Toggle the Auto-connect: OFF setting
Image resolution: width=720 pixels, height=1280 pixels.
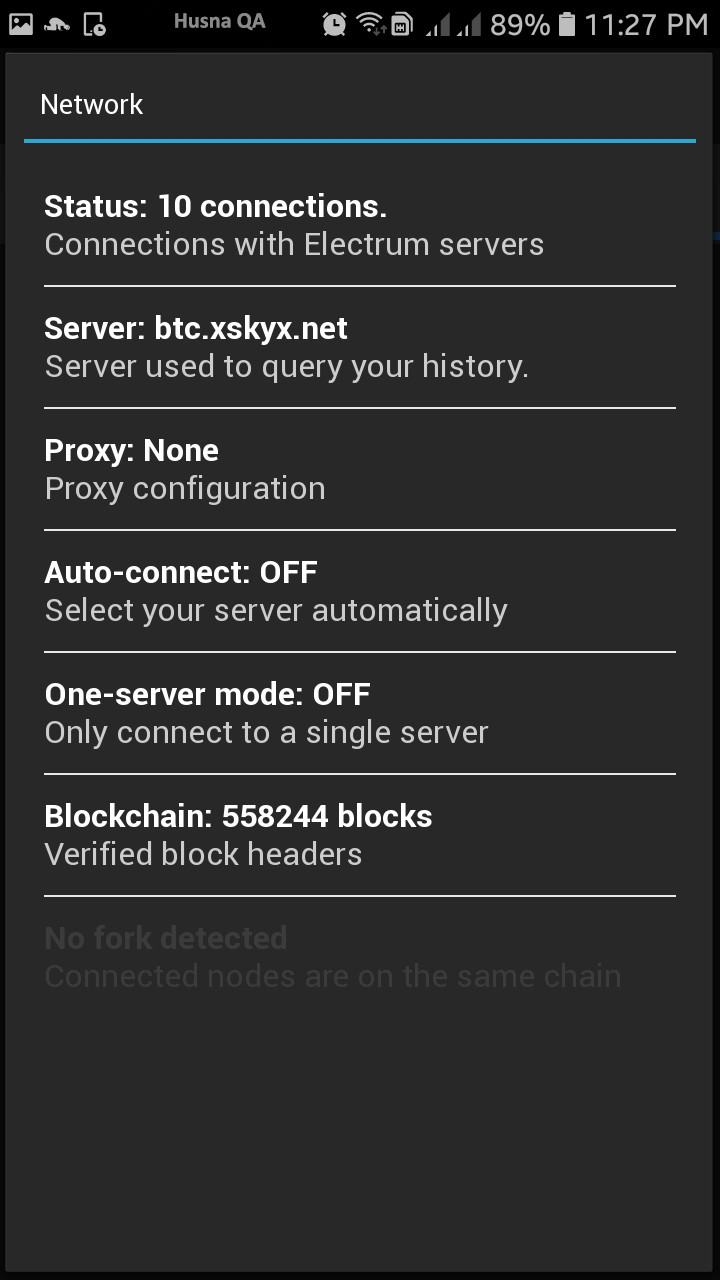pyautogui.click(x=360, y=591)
